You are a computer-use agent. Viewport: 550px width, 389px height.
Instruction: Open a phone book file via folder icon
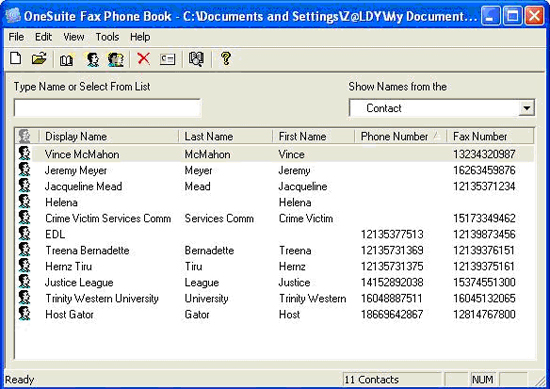click(39, 59)
